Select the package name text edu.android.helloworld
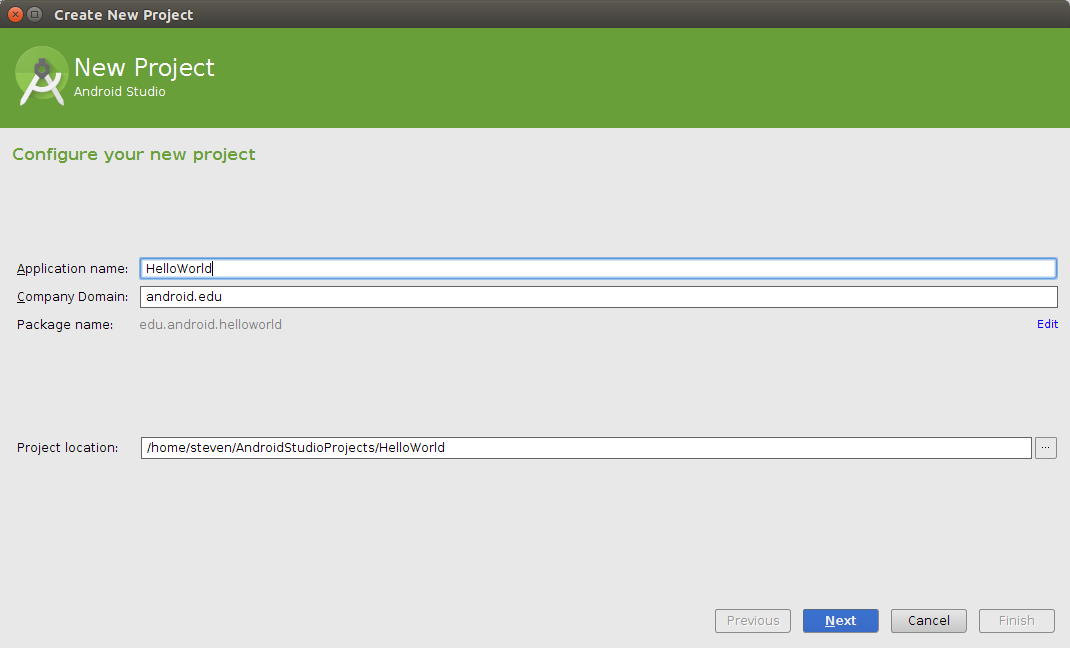The width and height of the screenshot is (1070, 648). [210, 325]
